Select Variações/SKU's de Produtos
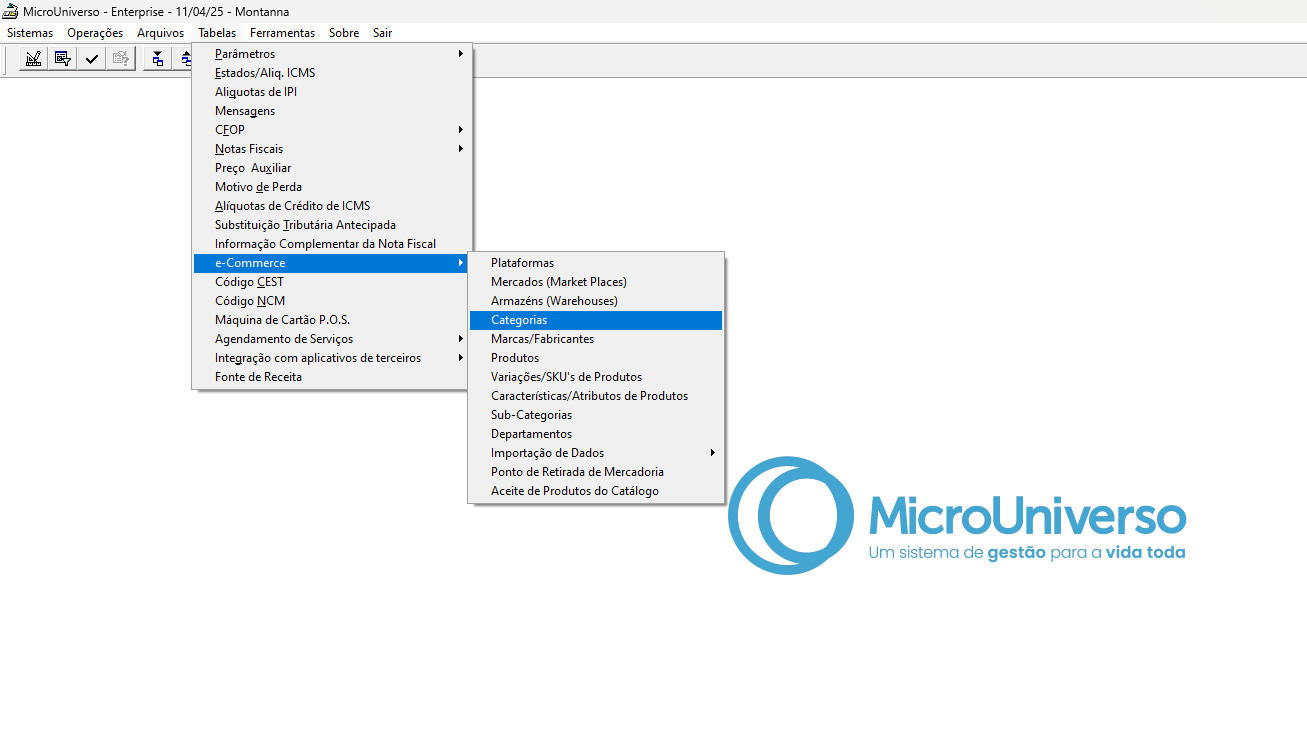This screenshot has width=1307, height=740. pos(596,377)
